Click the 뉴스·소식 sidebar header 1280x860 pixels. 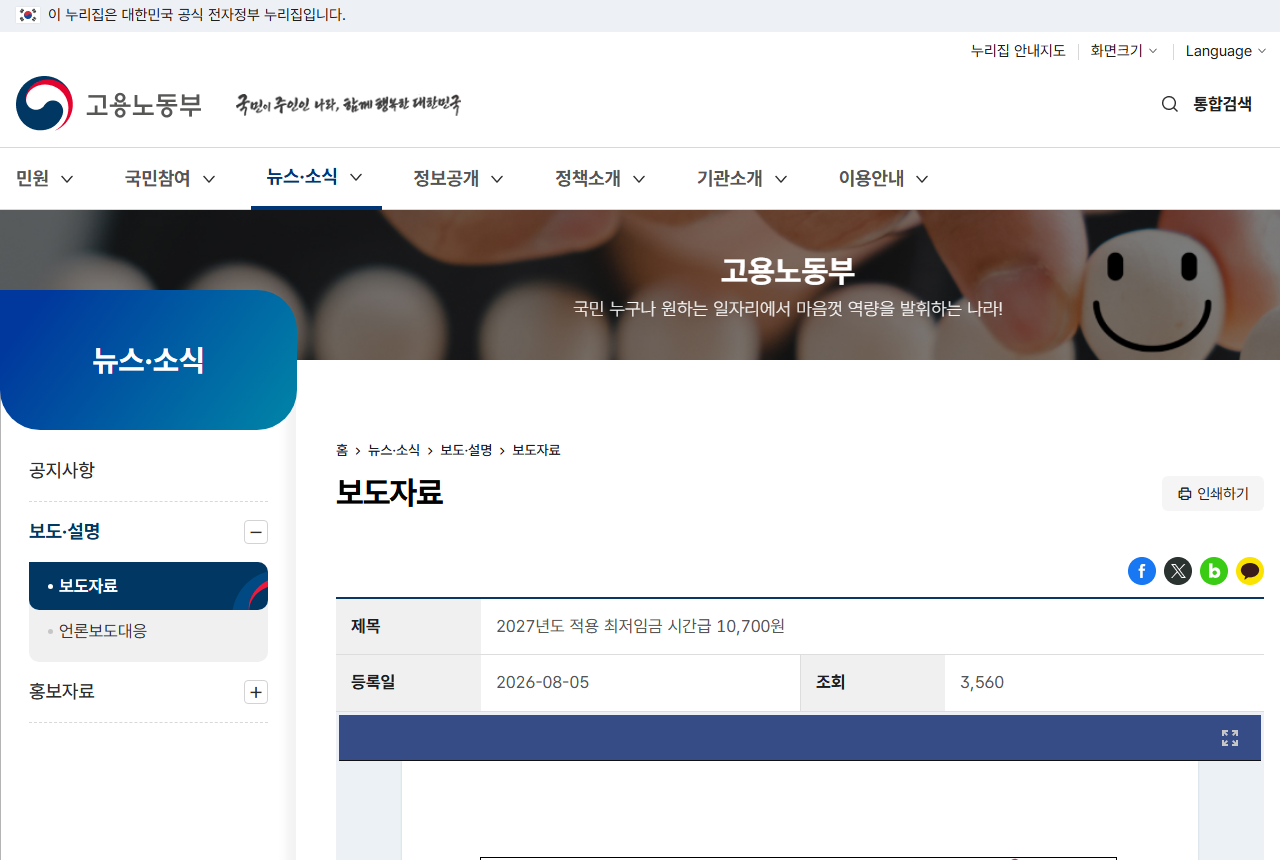tap(148, 360)
